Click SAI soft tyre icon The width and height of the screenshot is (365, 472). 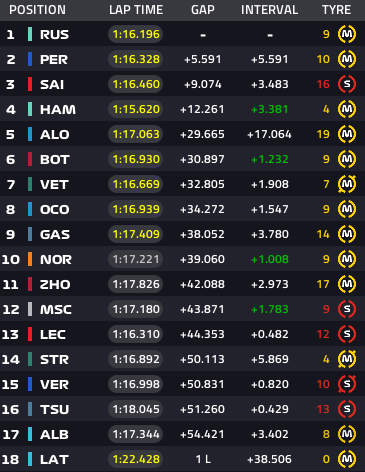pos(347,84)
